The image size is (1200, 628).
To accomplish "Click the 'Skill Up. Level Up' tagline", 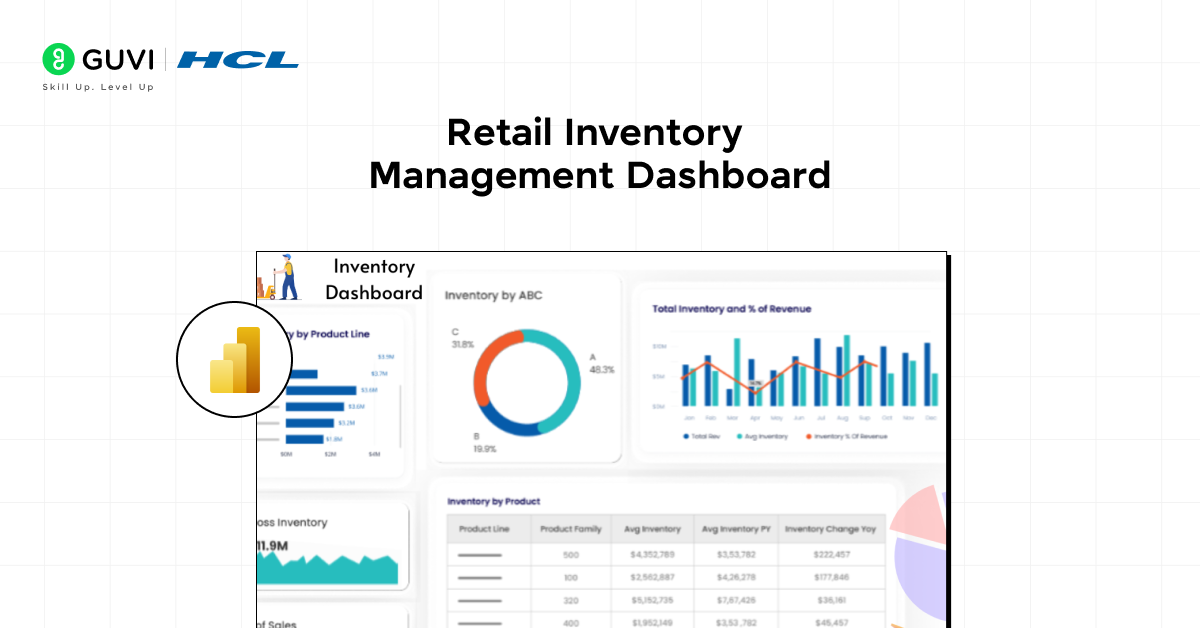I will 98,87.
